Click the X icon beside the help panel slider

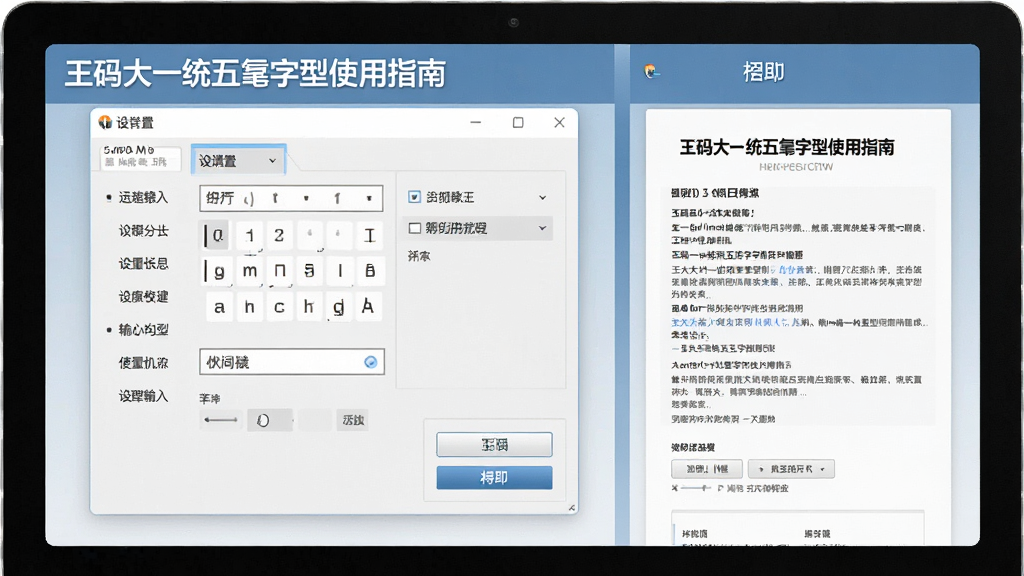[675, 488]
